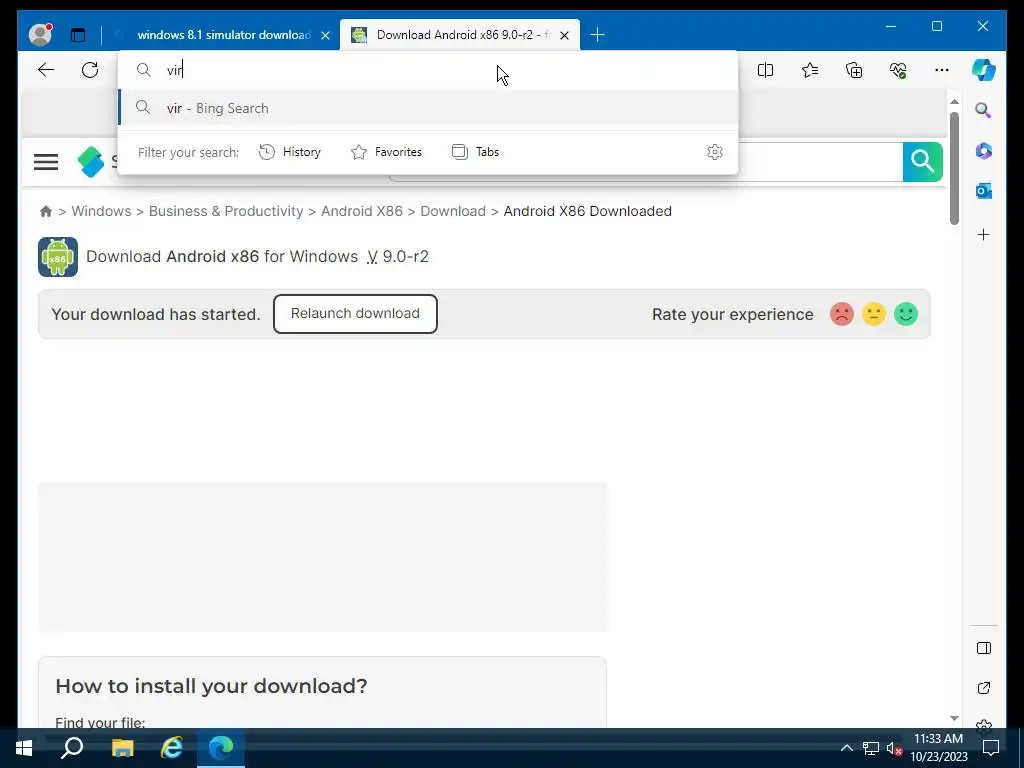Open Microsoft 365 sidebar icon
Image resolution: width=1024 pixels, height=768 pixels.
coord(984,151)
